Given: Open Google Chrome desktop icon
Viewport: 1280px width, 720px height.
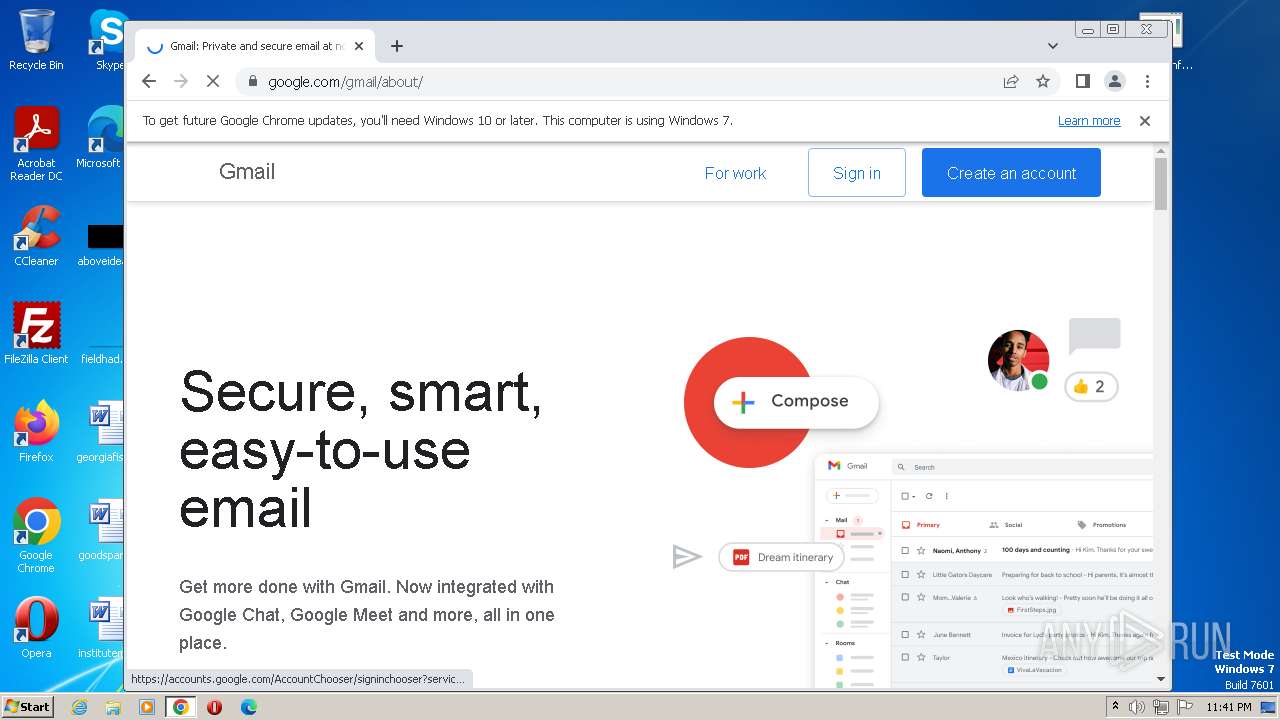Looking at the screenshot, I should pos(36,535).
